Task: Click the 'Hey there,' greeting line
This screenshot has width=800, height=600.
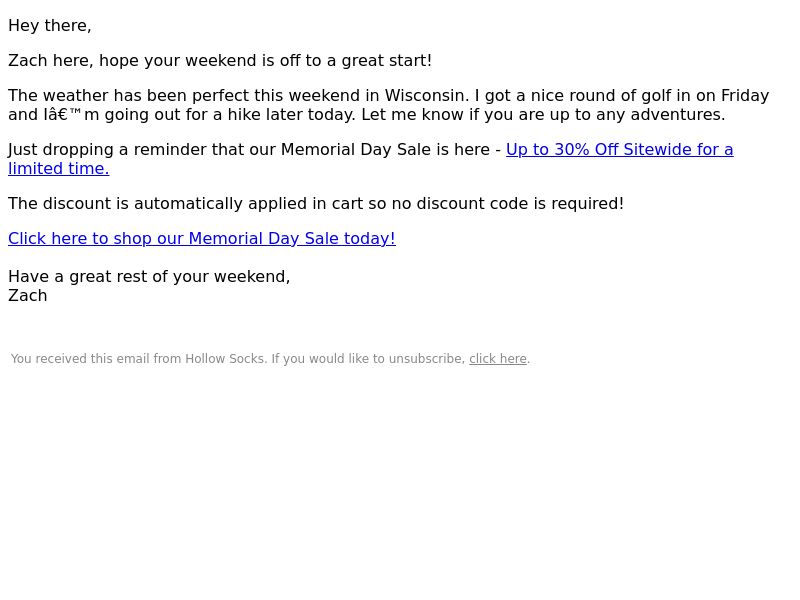Action: point(49,26)
